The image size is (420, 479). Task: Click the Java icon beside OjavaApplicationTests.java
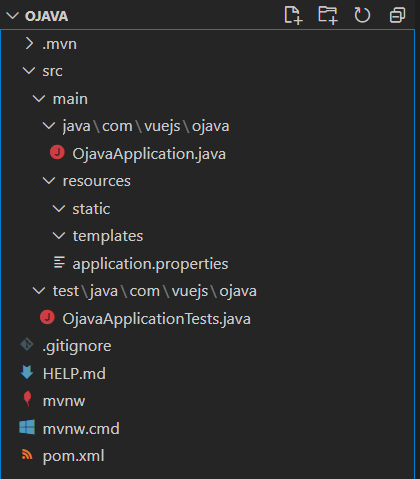[x=47, y=317]
